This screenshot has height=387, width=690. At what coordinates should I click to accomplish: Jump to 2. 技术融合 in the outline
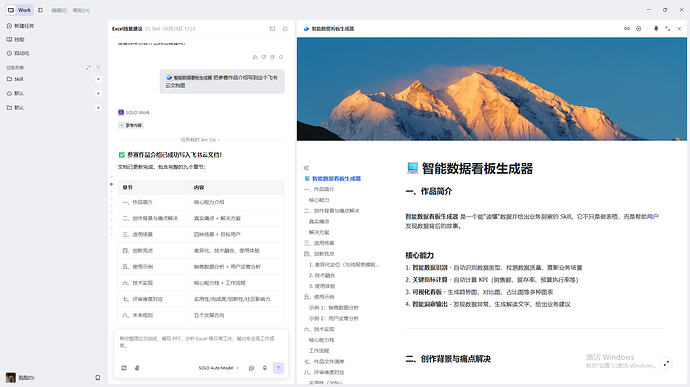(x=322, y=275)
